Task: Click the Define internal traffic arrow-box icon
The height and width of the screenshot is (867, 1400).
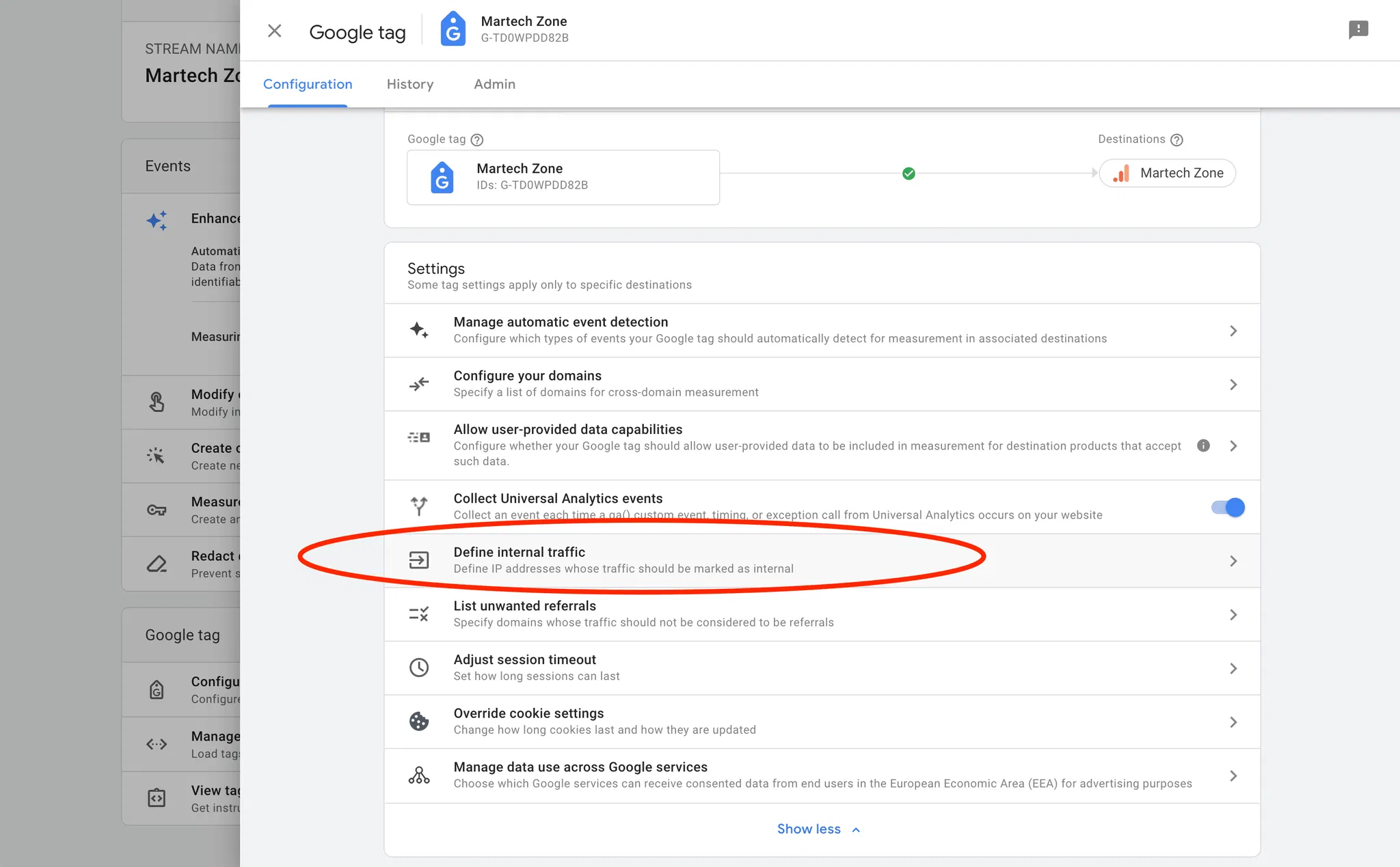Action: pos(419,560)
